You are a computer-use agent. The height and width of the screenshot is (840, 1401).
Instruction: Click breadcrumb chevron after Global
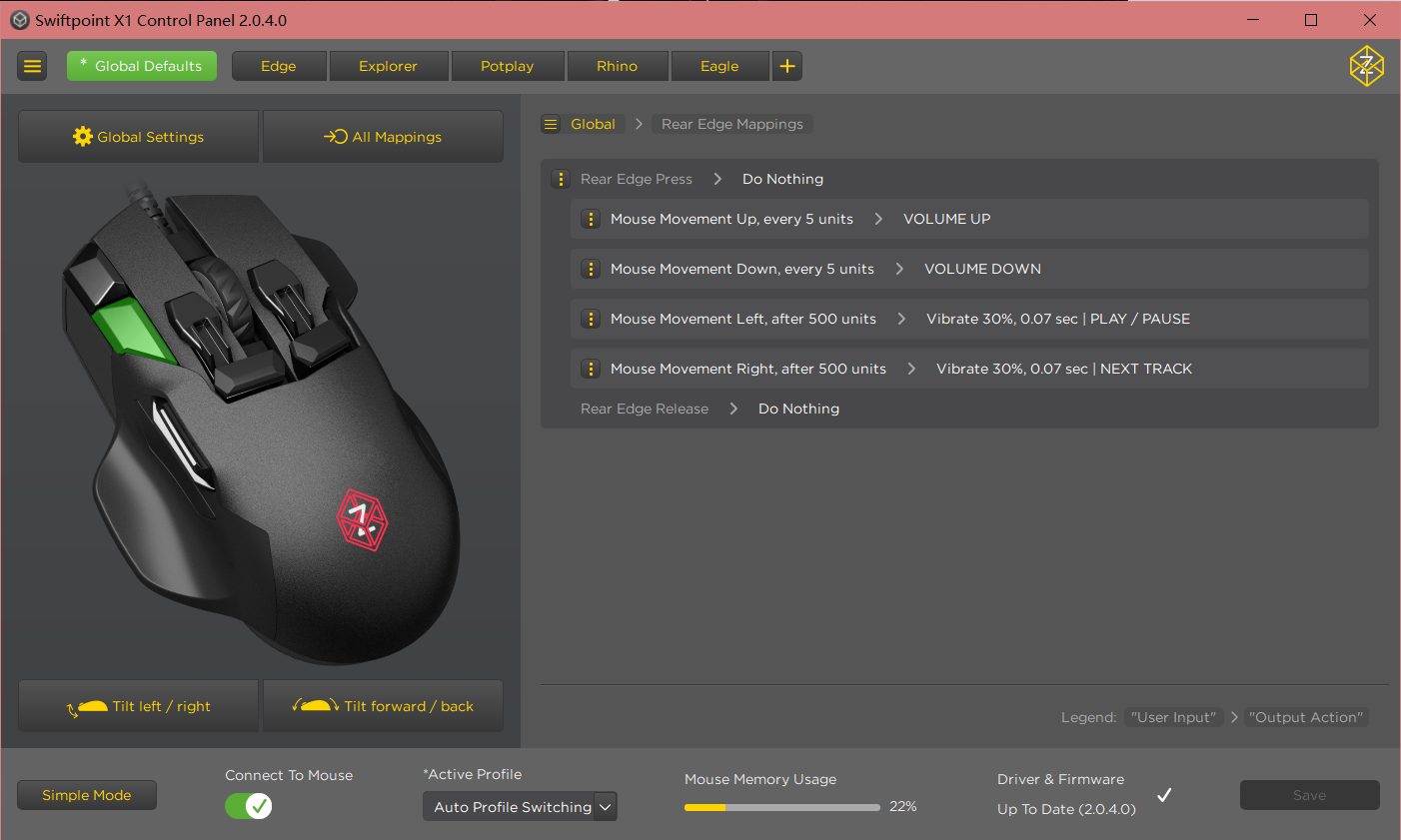tap(639, 124)
